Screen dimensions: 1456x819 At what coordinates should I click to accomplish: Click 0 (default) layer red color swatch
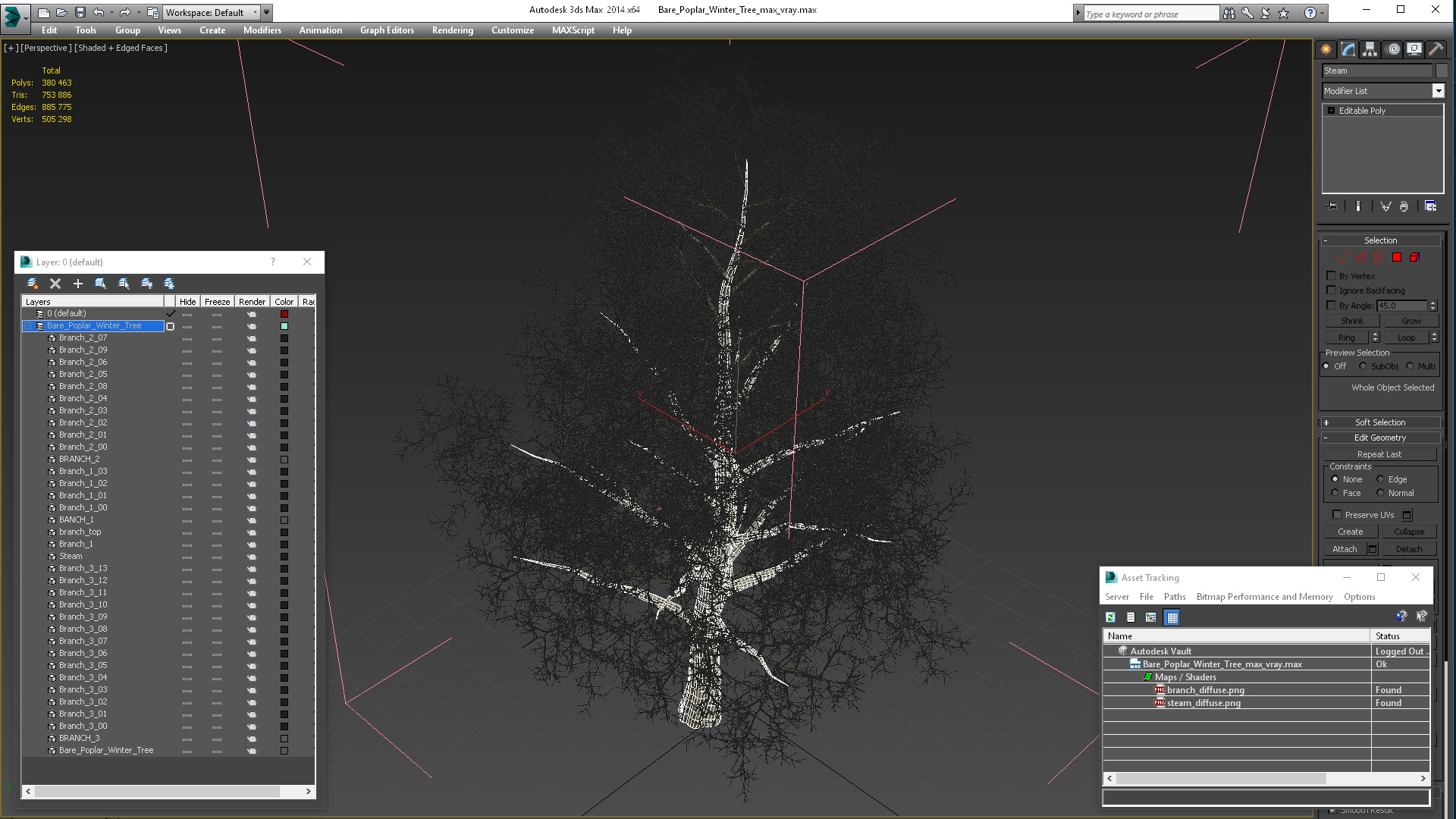(x=284, y=314)
